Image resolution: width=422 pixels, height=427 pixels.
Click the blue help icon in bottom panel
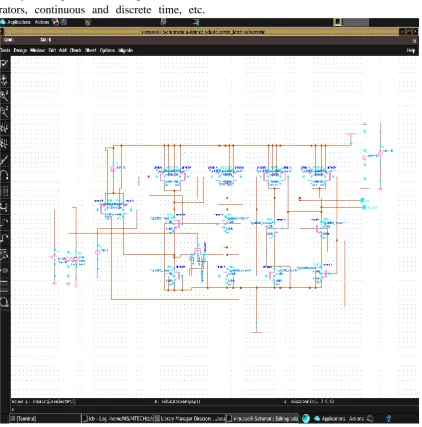[x=388, y=418]
